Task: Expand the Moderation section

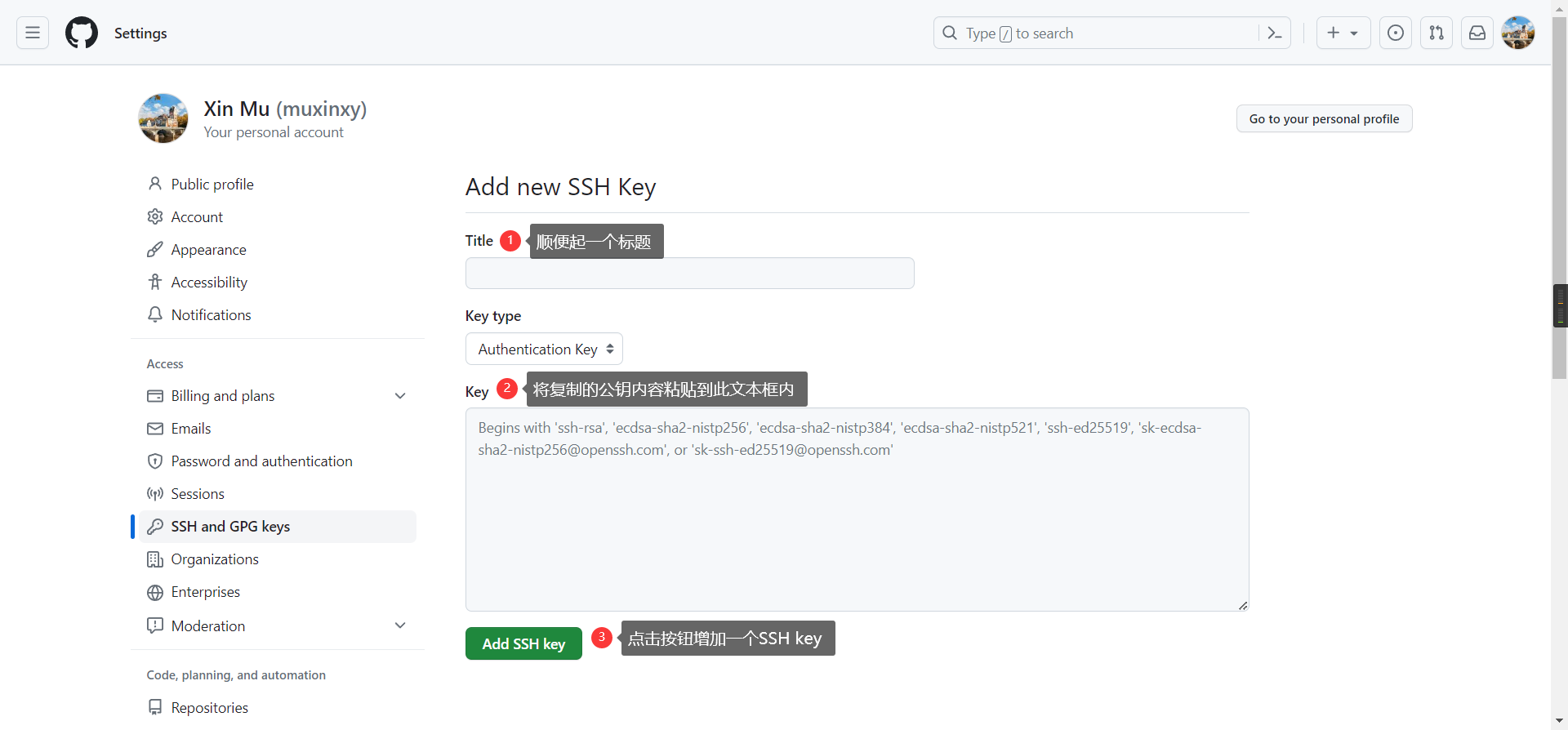Action: coord(400,625)
